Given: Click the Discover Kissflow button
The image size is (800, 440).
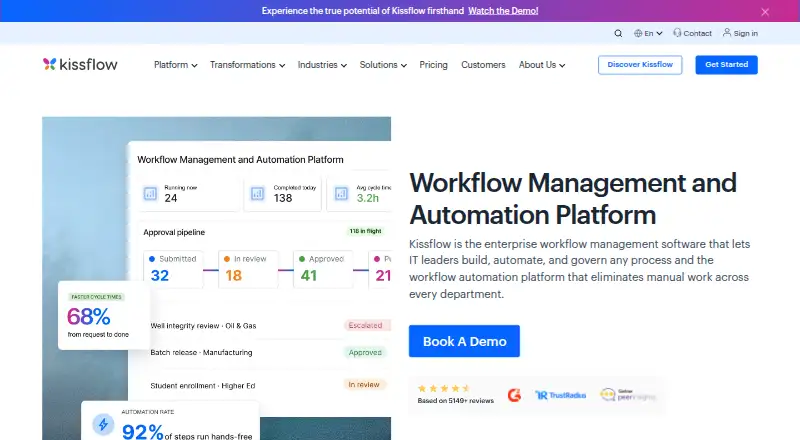Looking at the screenshot, I should pyautogui.click(x=640, y=65).
